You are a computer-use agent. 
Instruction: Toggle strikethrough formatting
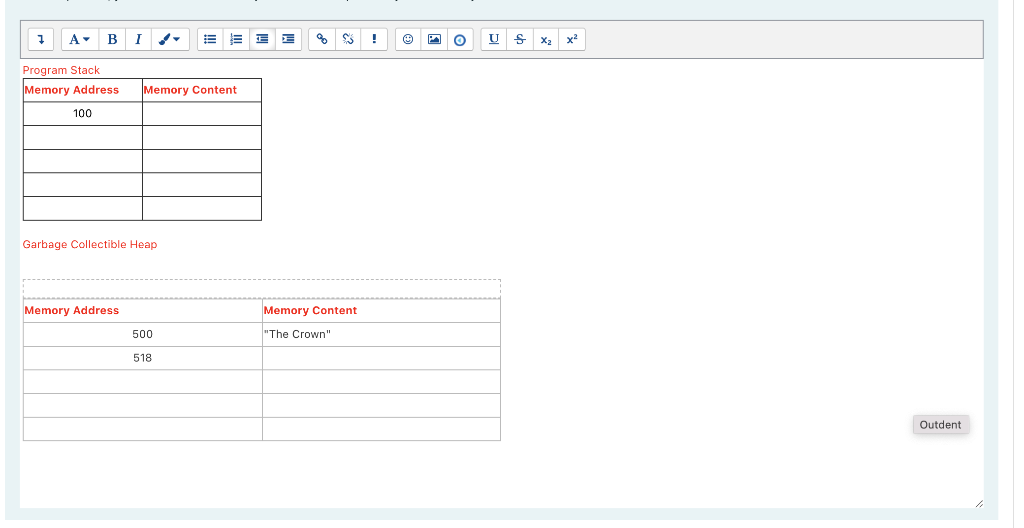click(x=520, y=39)
